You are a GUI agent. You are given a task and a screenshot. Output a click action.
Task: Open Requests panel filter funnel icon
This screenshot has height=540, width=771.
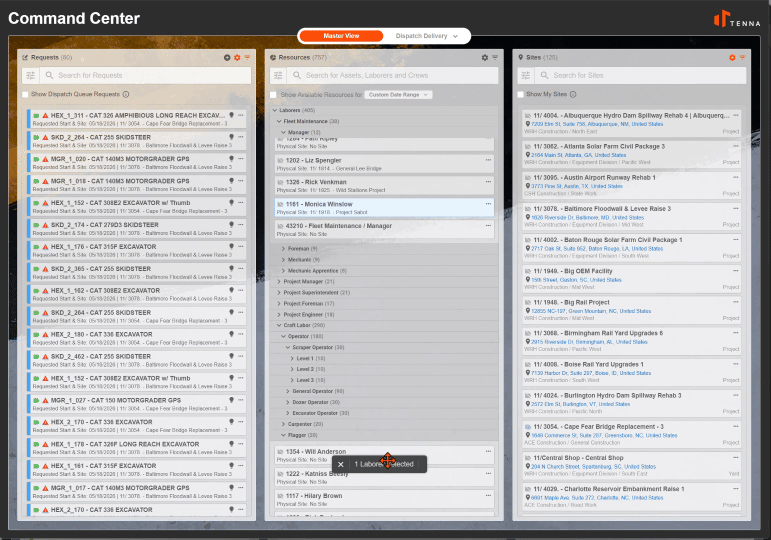[x=247, y=58]
